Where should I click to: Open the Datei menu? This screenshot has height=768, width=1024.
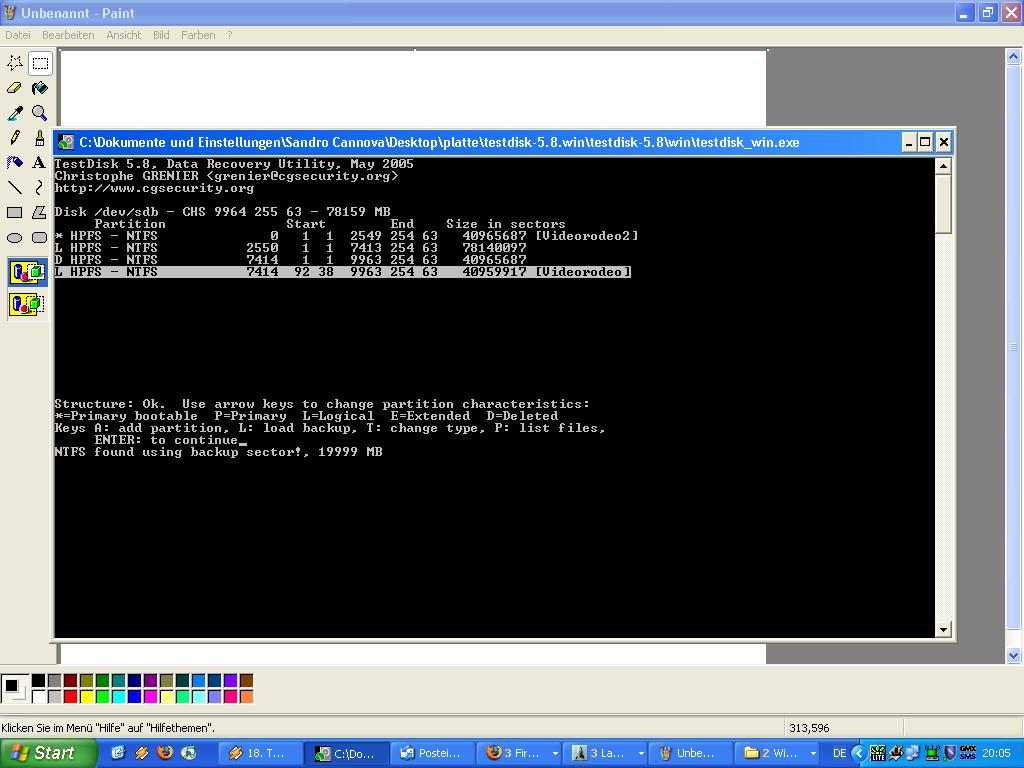18,35
